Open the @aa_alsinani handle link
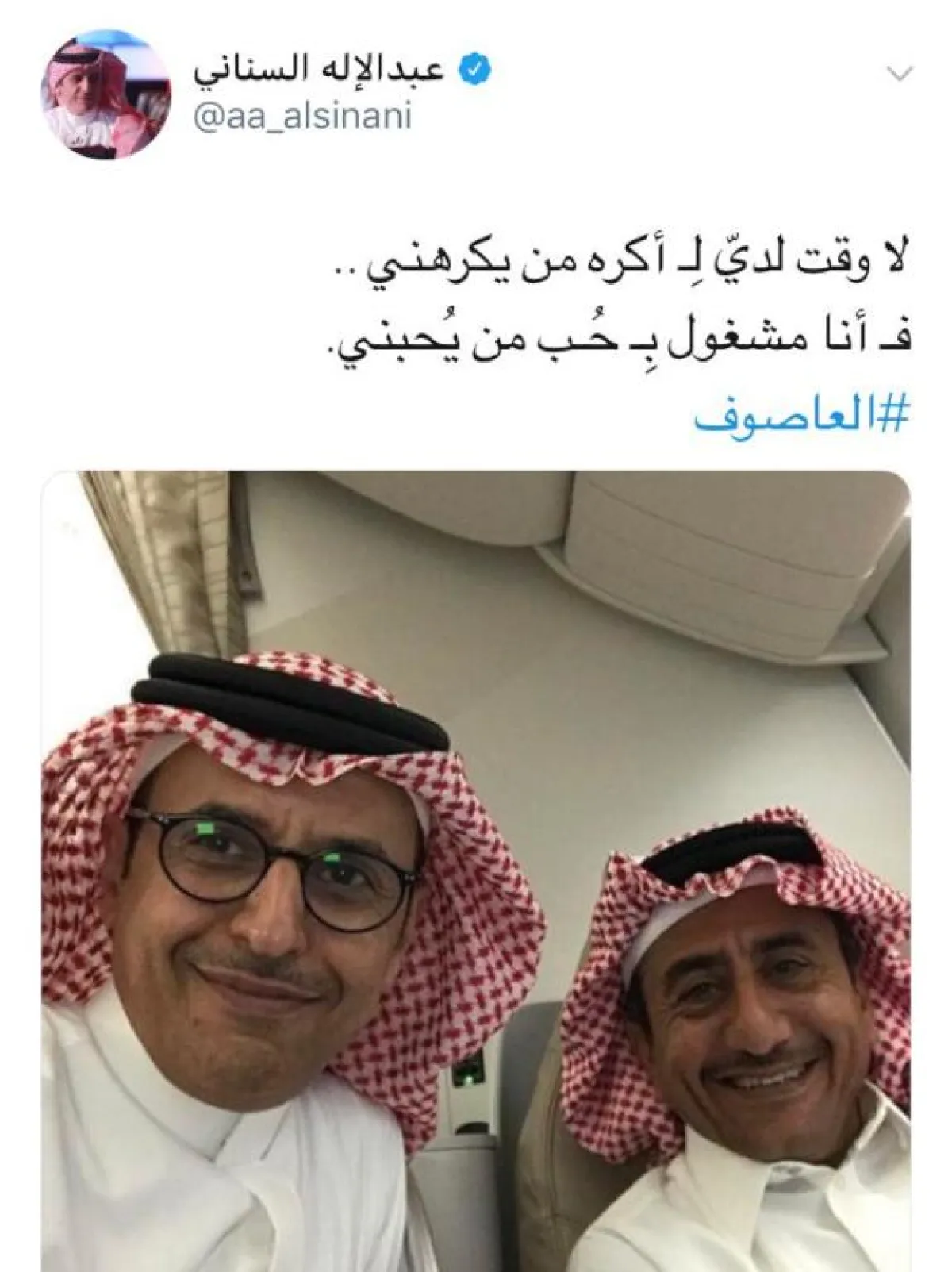952x1272 pixels. [302, 117]
